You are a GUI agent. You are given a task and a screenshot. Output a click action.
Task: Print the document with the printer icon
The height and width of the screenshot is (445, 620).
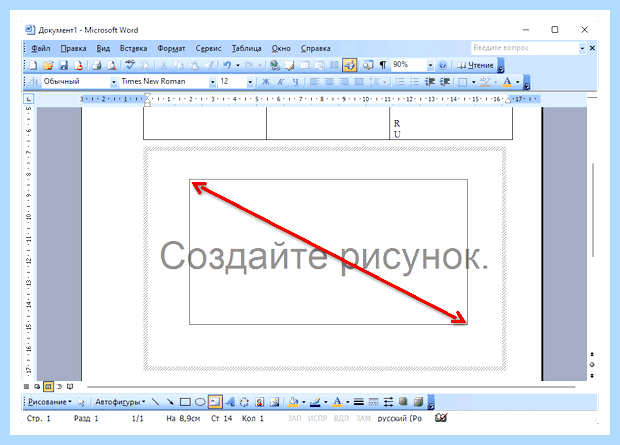[96, 65]
